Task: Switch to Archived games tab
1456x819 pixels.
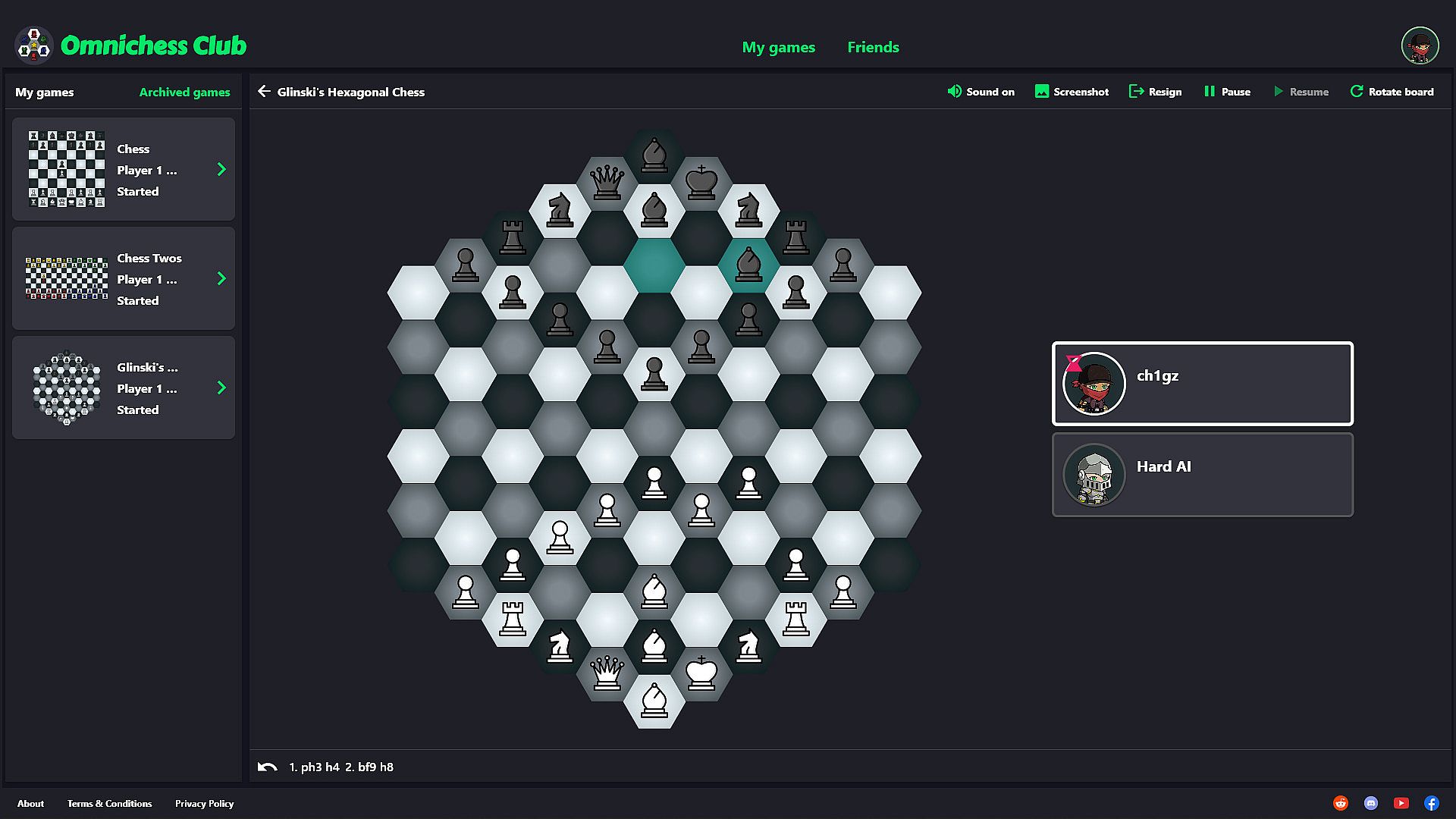Action: 184,92
